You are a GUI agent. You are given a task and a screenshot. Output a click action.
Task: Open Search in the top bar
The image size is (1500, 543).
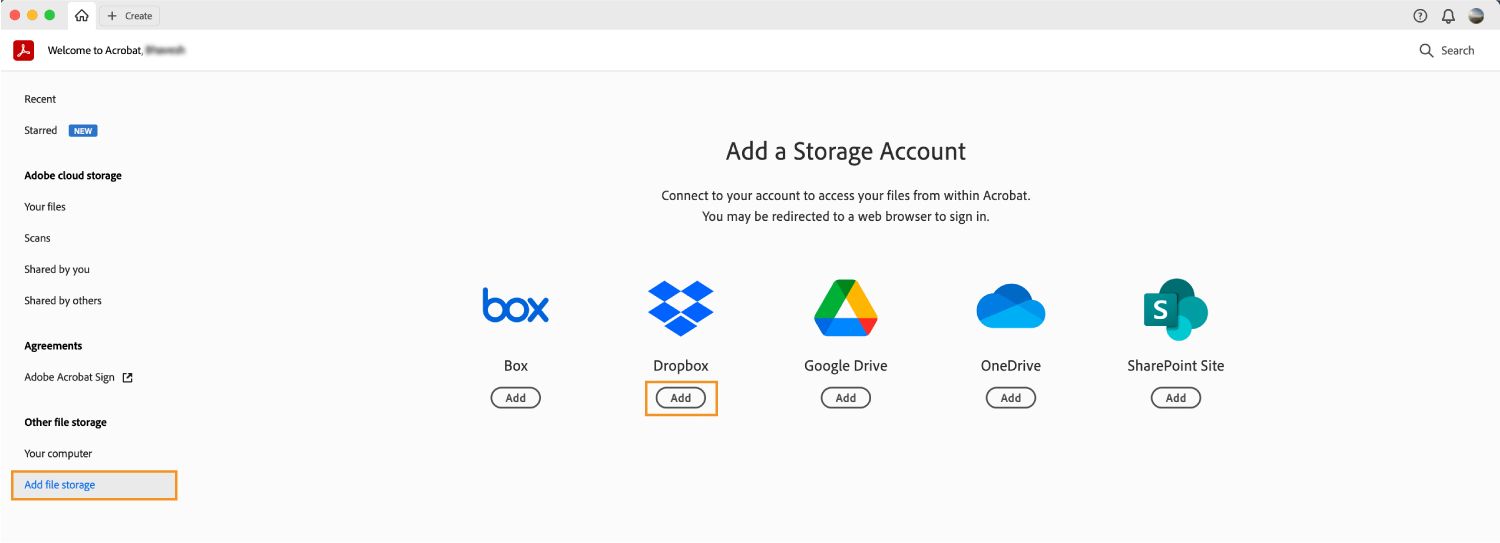[1446, 50]
